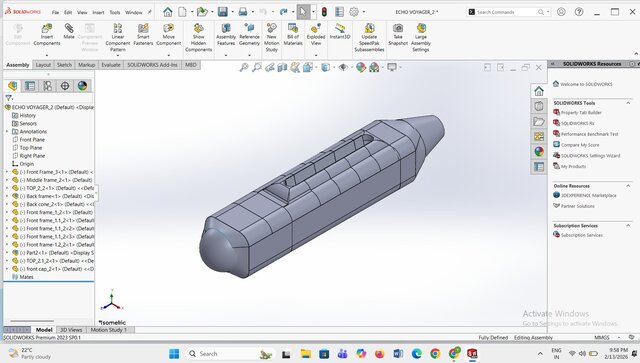
Task: Click the Smart Fasteners tool
Action: tap(143, 34)
